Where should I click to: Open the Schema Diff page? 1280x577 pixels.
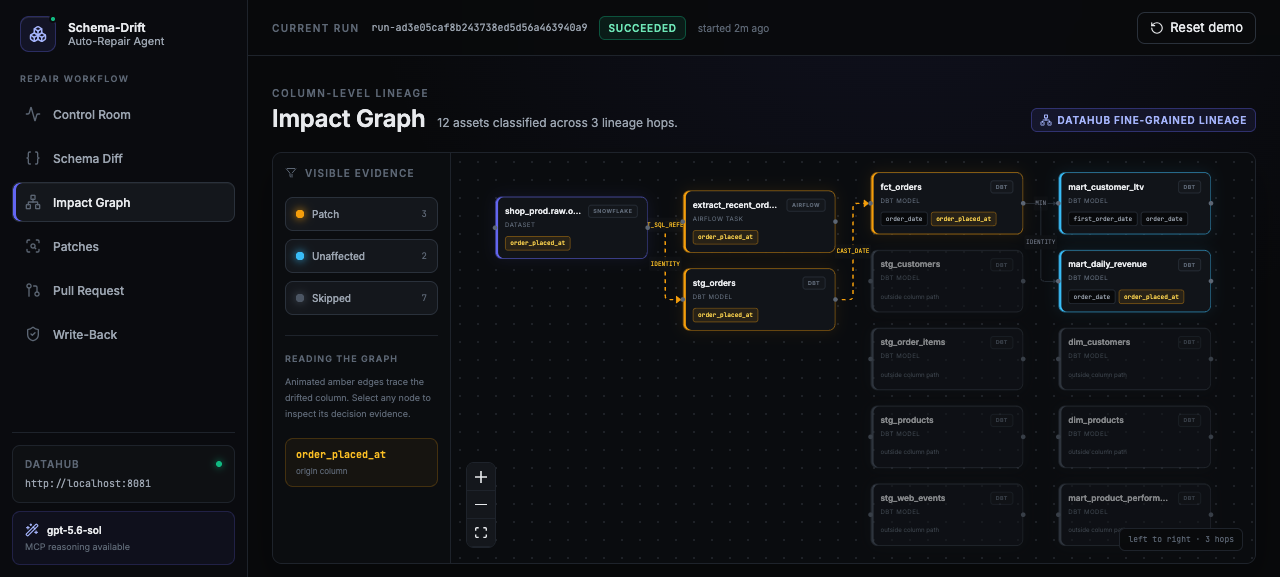[x=124, y=158]
